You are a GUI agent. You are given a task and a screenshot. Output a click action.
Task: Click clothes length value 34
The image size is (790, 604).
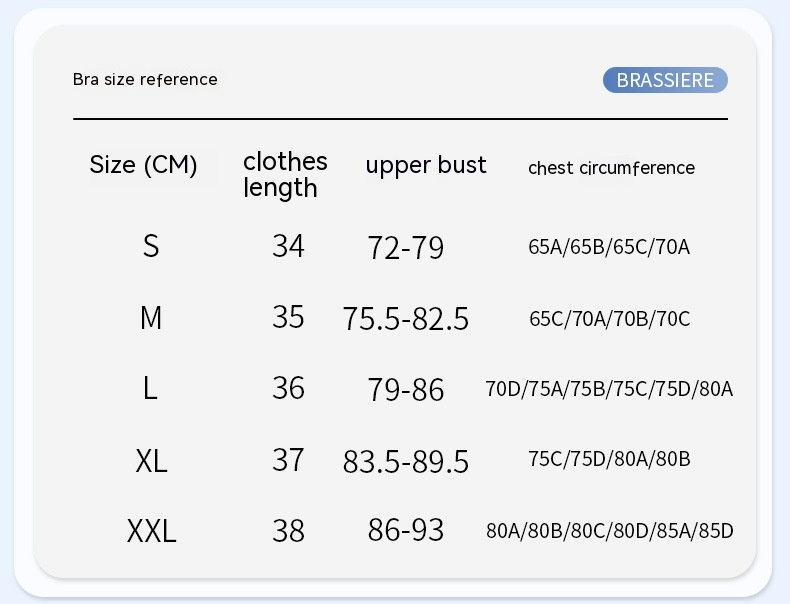pos(288,246)
